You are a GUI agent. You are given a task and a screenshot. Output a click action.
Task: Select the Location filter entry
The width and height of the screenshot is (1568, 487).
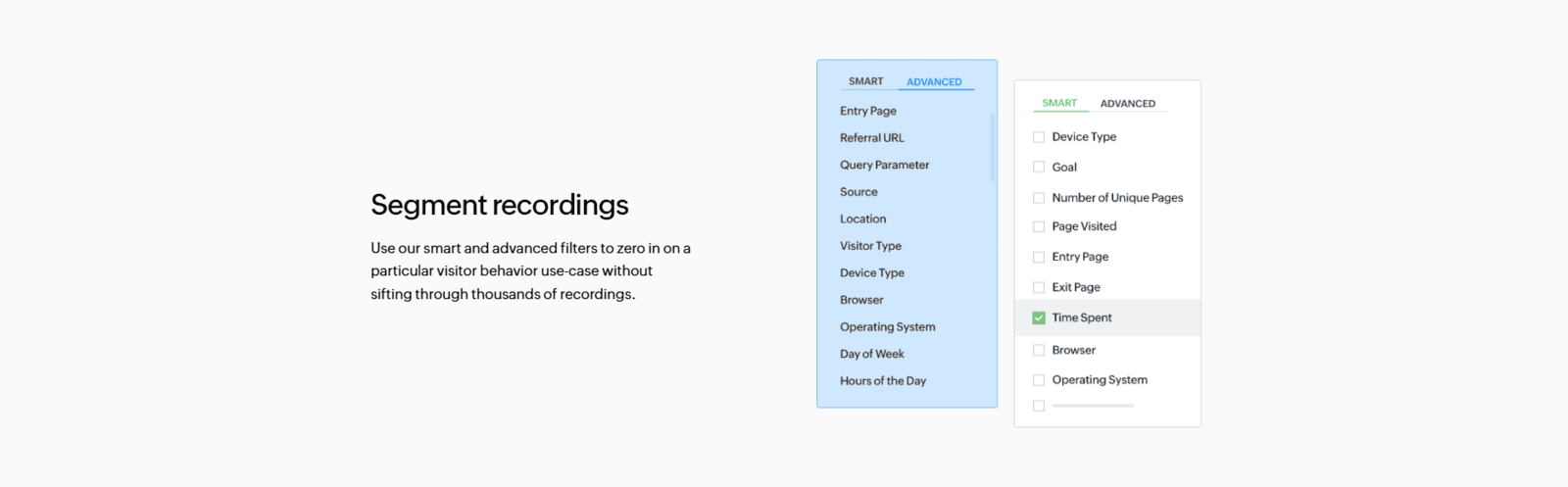pyautogui.click(x=862, y=219)
